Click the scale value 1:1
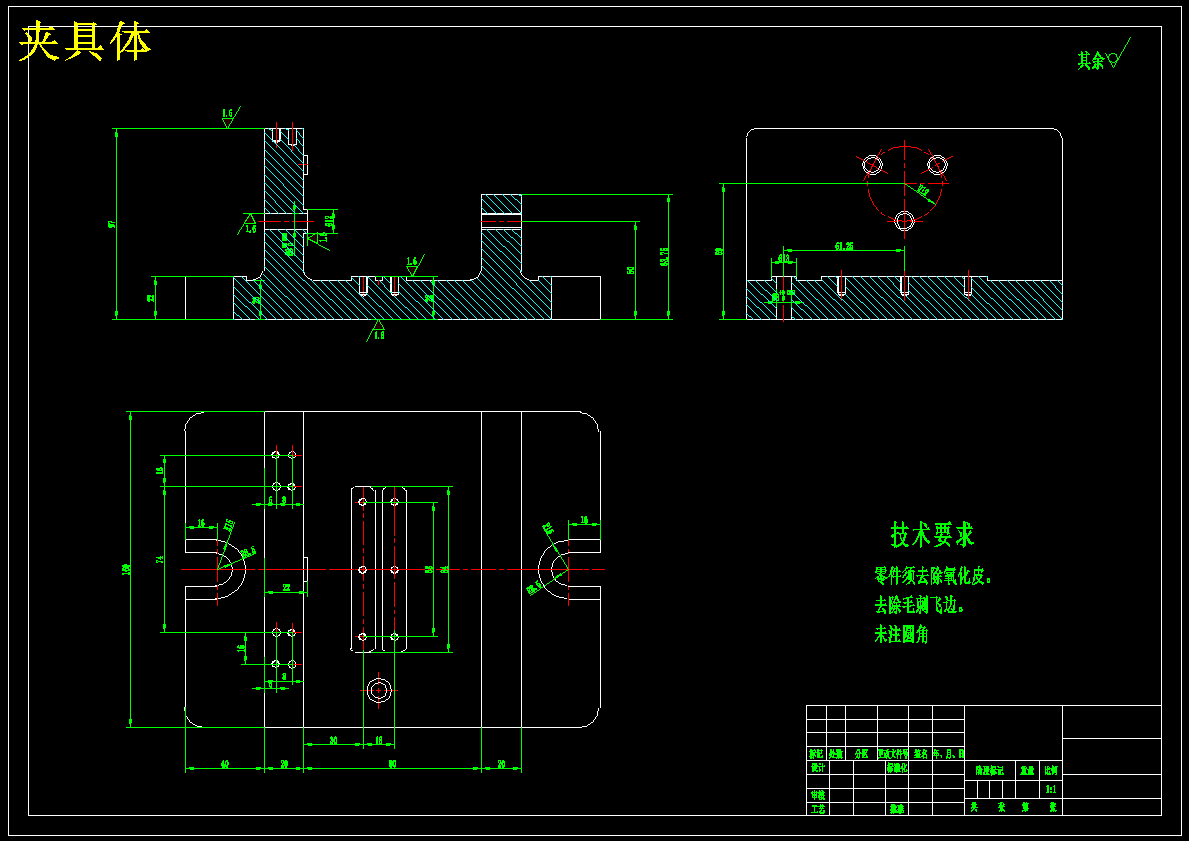This screenshot has height=841, width=1189. (x=1051, y=789)
